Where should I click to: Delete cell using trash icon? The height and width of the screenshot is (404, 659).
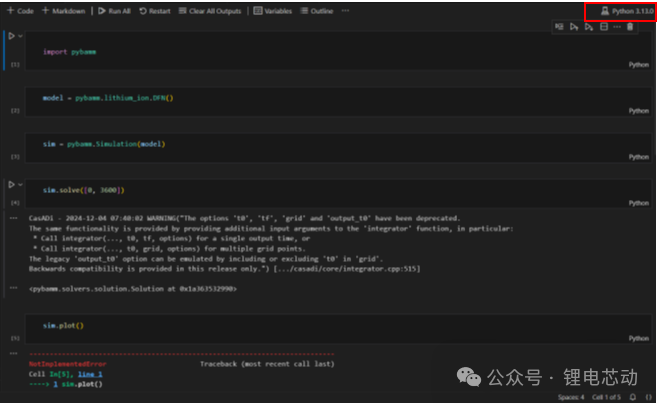(630, 27)
